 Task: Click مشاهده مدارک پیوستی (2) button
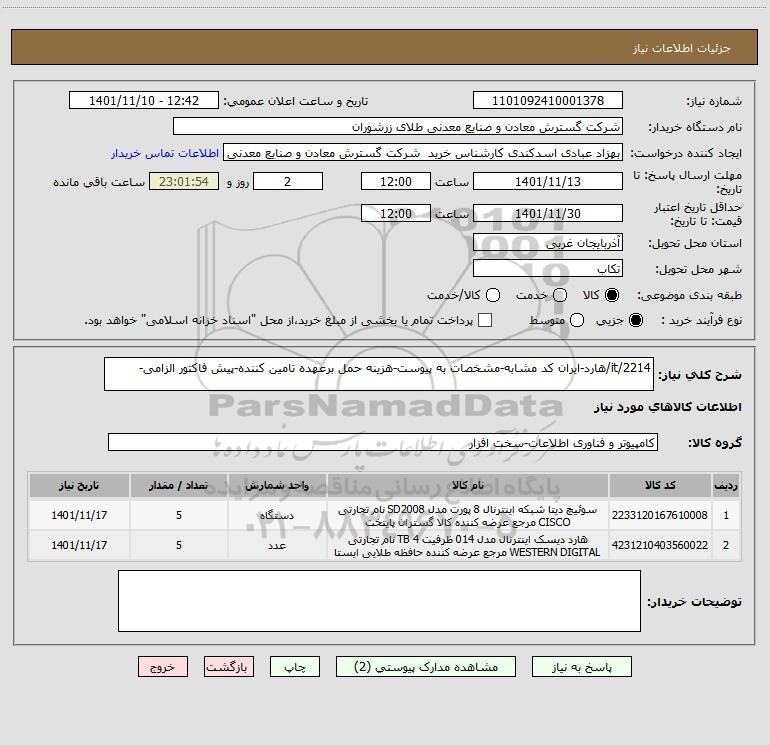[x=426, y=667]
